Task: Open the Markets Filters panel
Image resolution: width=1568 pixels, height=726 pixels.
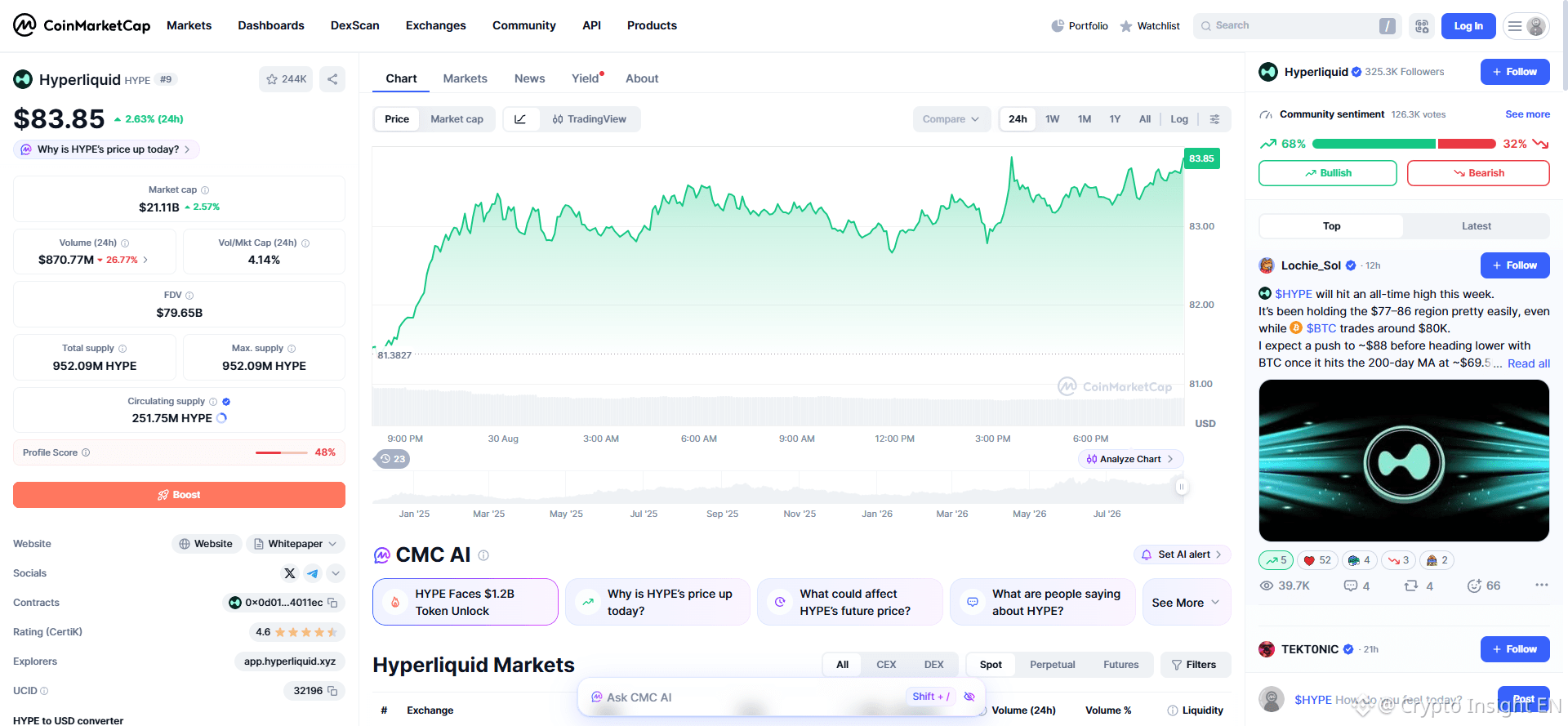Action: (x=1194, y=665)
